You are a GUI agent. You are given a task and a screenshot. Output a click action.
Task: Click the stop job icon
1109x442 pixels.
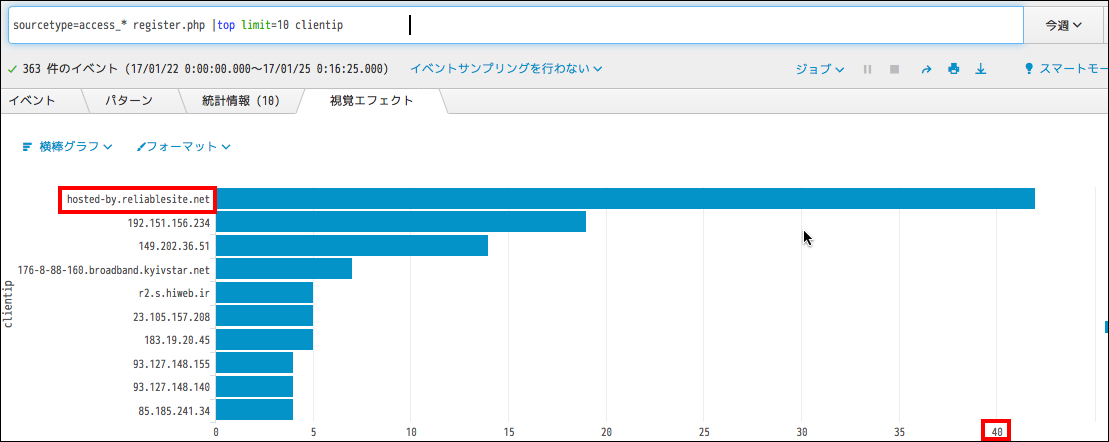[895, 69]
